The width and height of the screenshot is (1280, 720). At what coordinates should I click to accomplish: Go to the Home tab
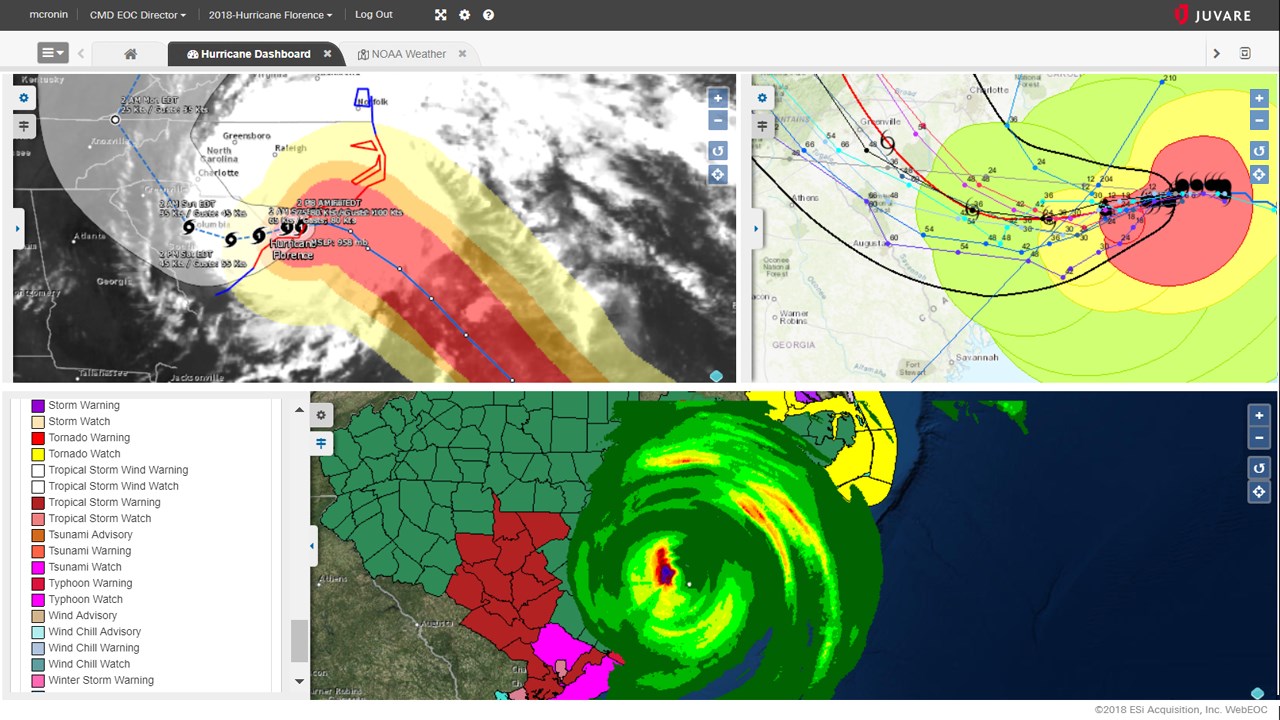coord(130,53)
